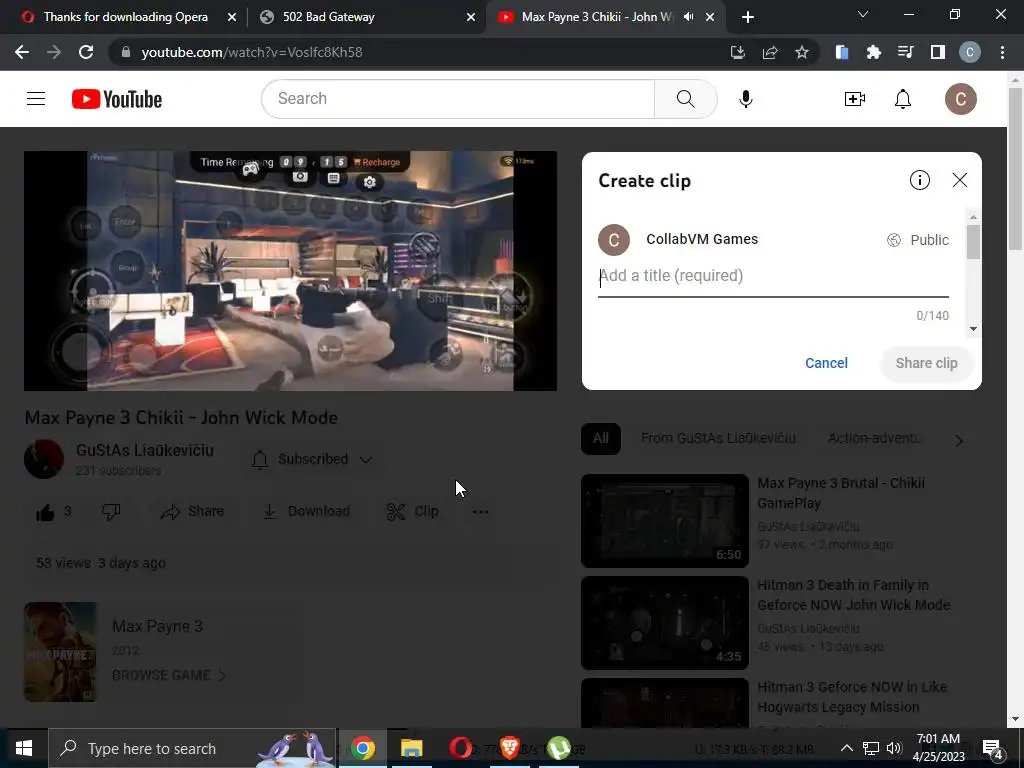Open the notifications bell
The image size is (1024, 768).
point(903,99)
